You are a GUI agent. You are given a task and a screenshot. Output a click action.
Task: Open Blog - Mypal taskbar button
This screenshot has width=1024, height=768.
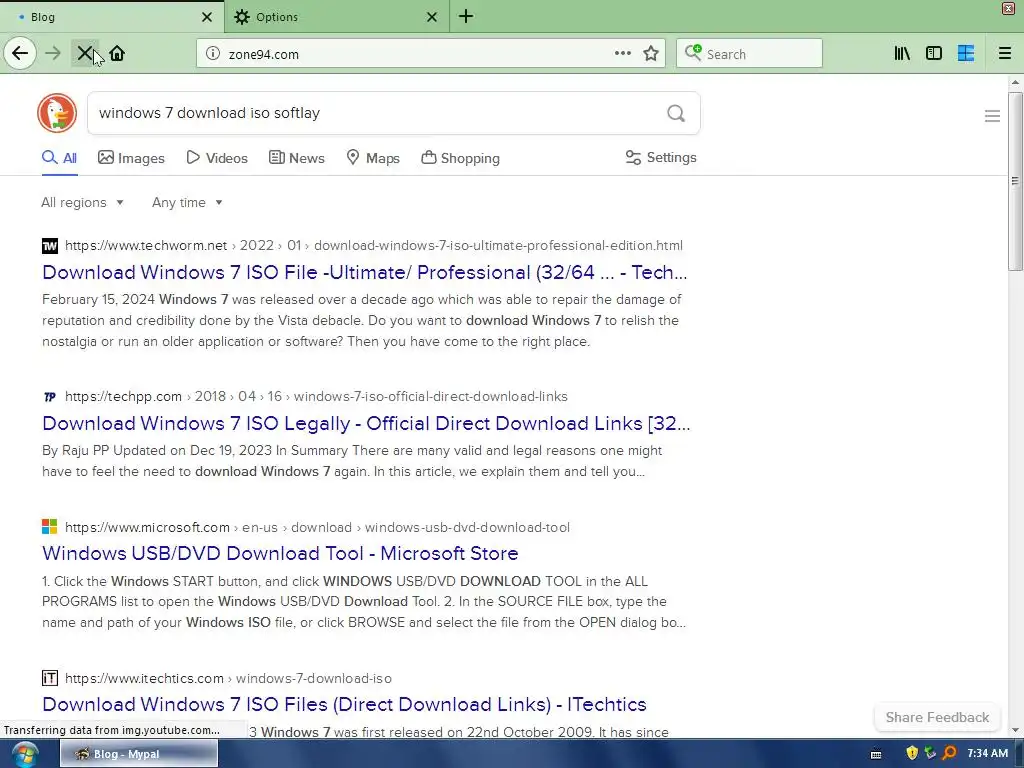[x=139, y=754]
